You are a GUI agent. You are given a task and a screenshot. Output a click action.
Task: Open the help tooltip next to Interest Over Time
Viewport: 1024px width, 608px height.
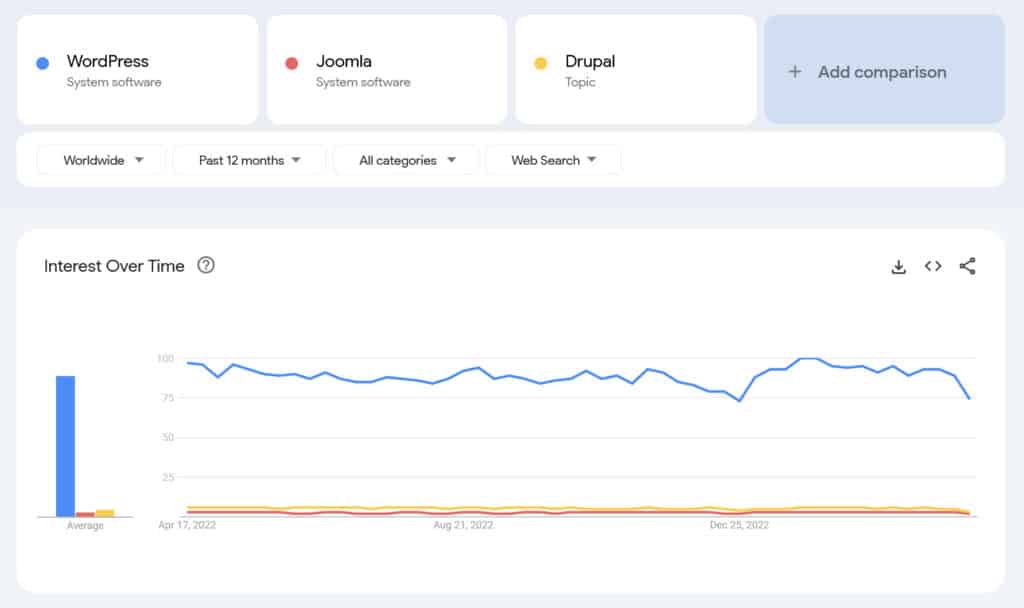pyautogui.click(x=207, y=266)
